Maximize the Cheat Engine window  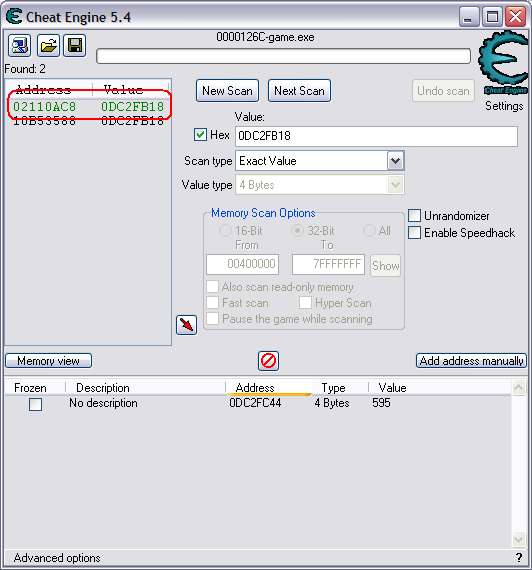click(492, 16)
